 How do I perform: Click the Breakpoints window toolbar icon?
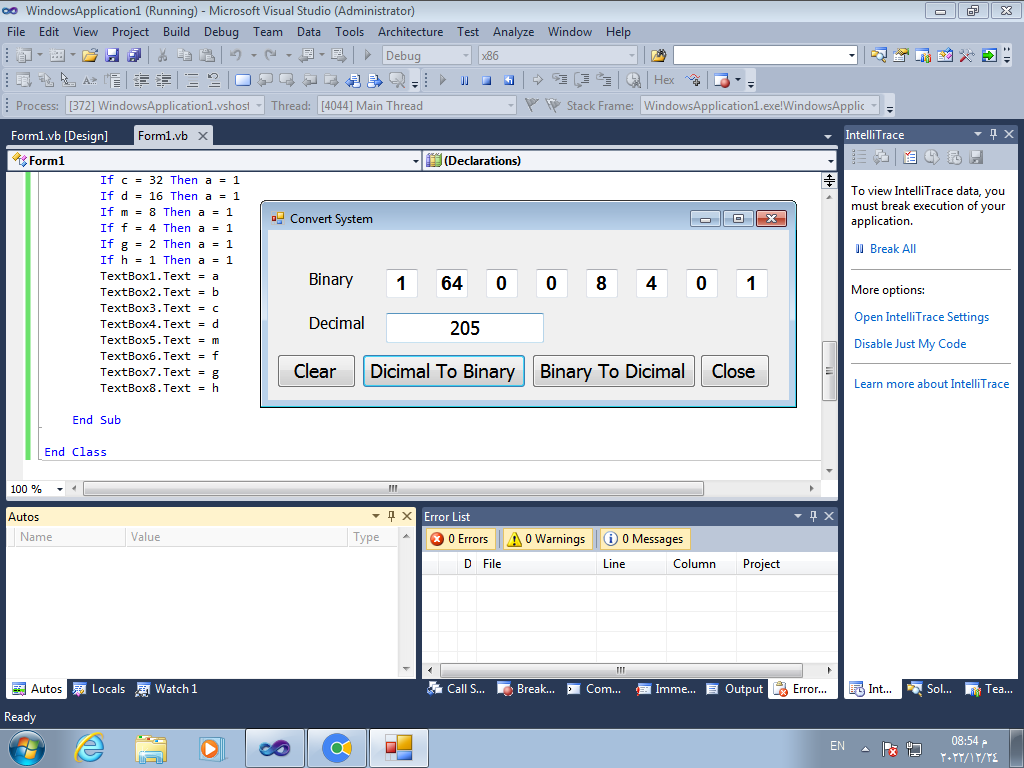point(721,80)
